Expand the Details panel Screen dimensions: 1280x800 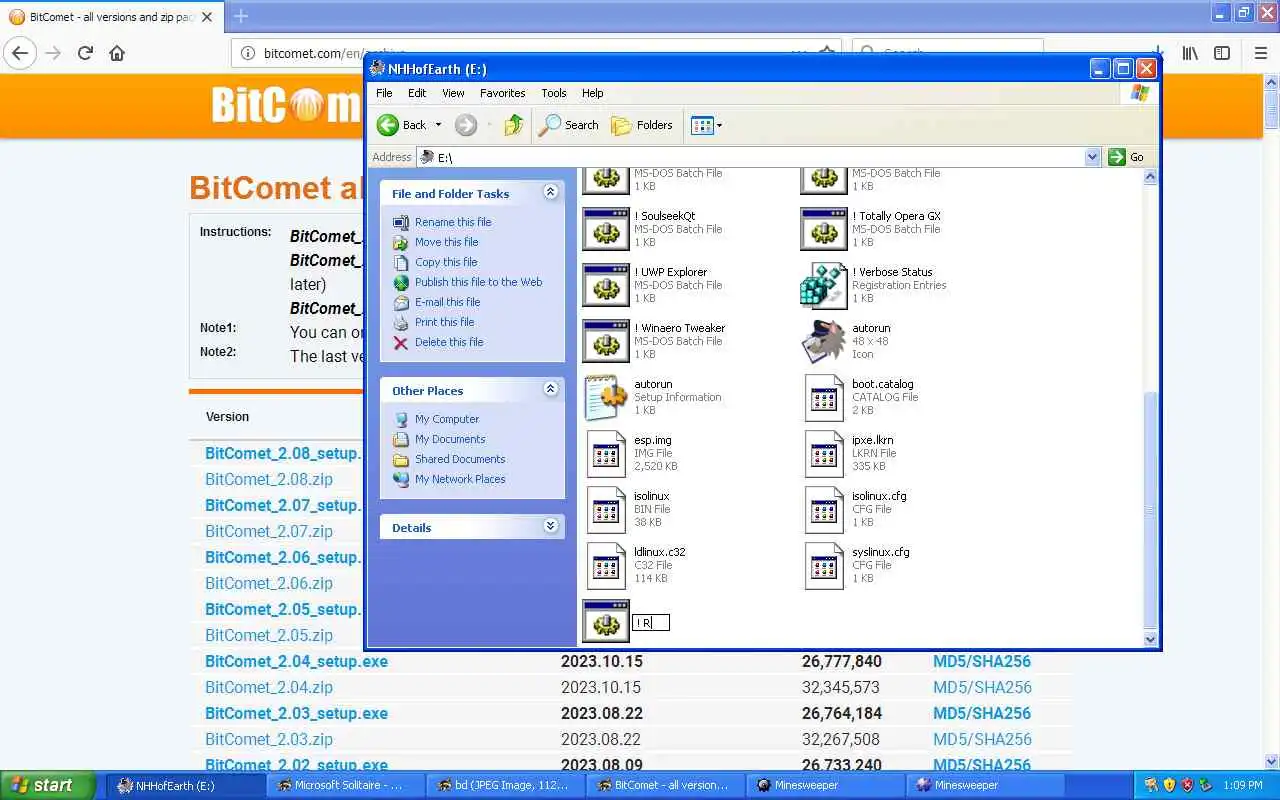(550, 526)
